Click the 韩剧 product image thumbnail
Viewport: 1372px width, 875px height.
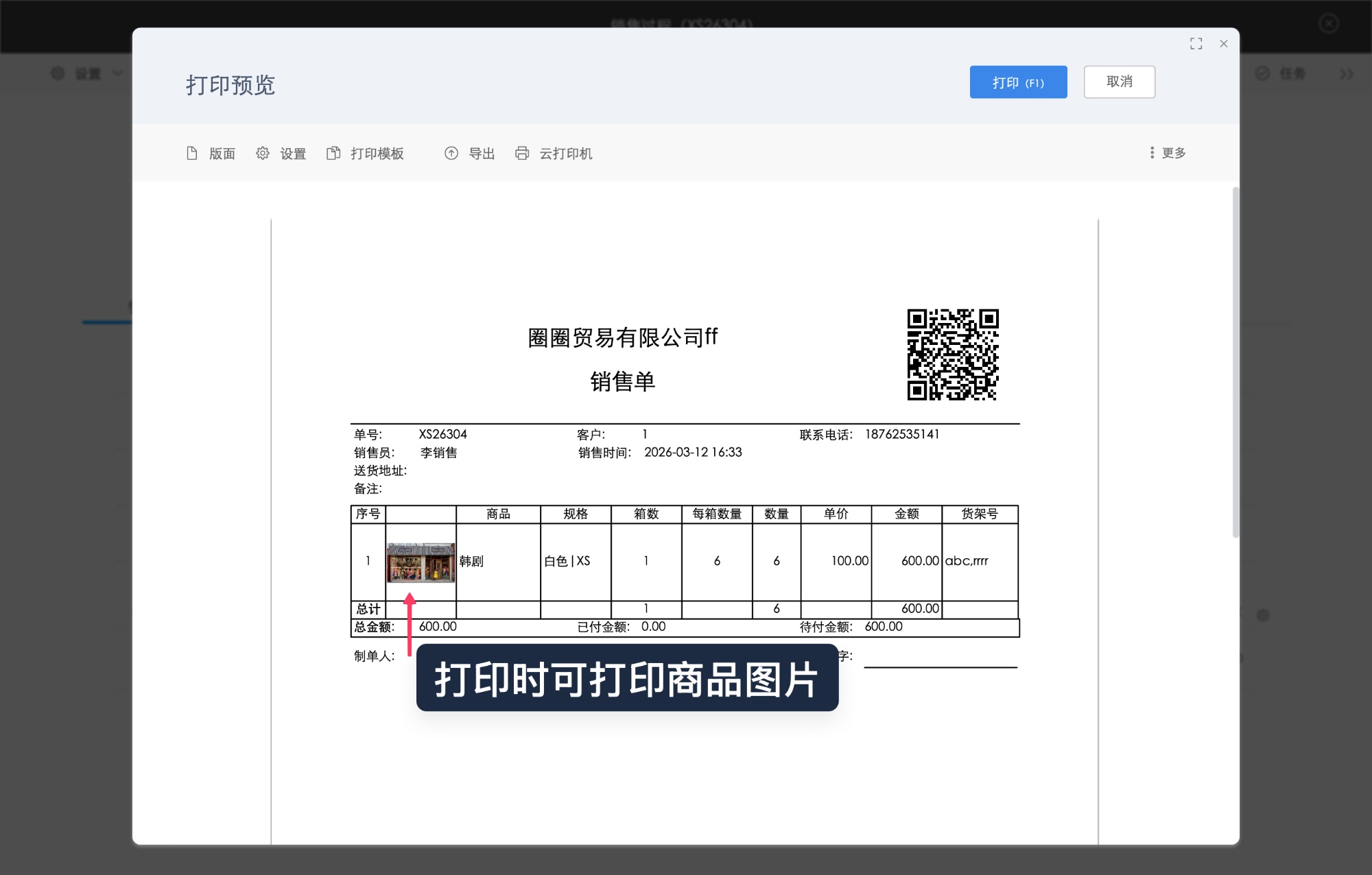tap(420, 561)
